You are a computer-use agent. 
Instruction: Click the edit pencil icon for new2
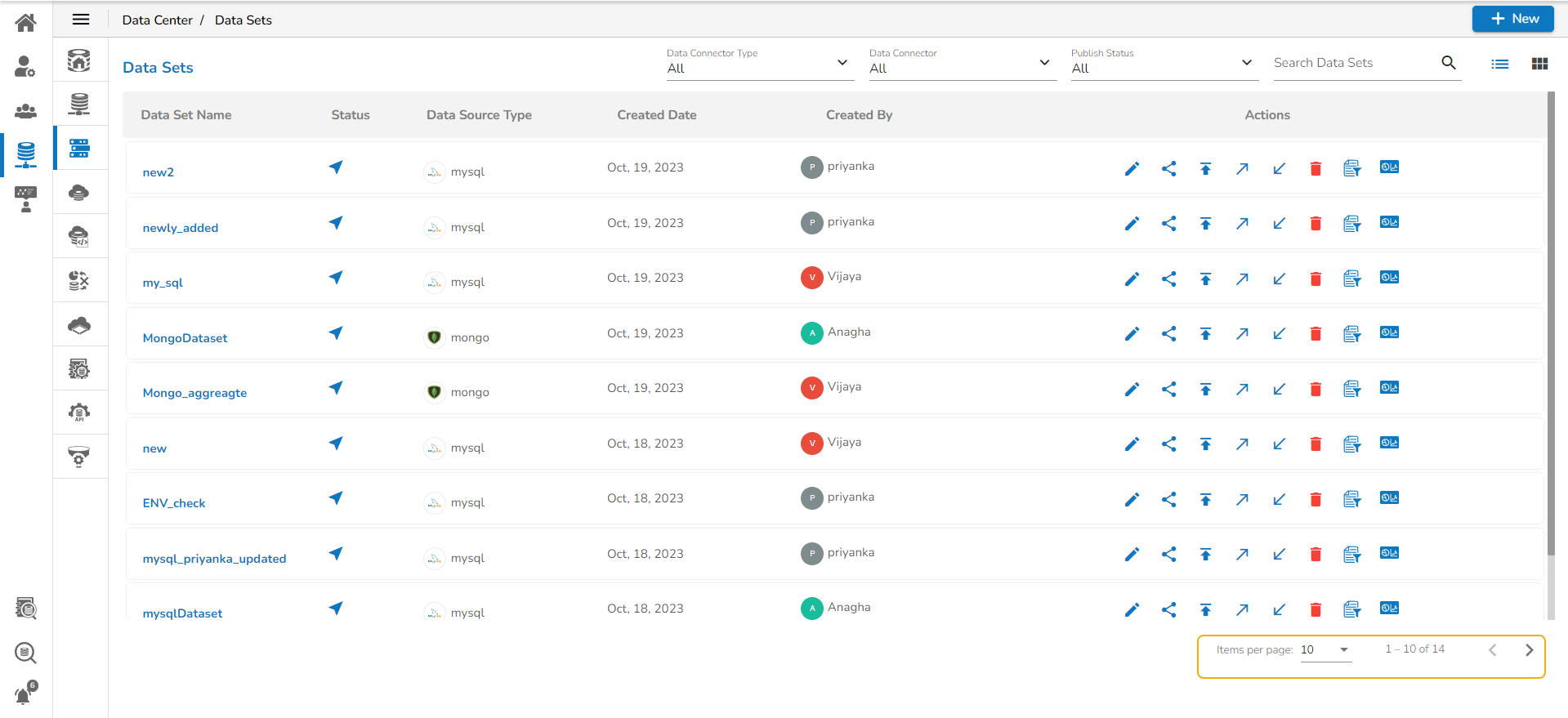pos(1132,168)
